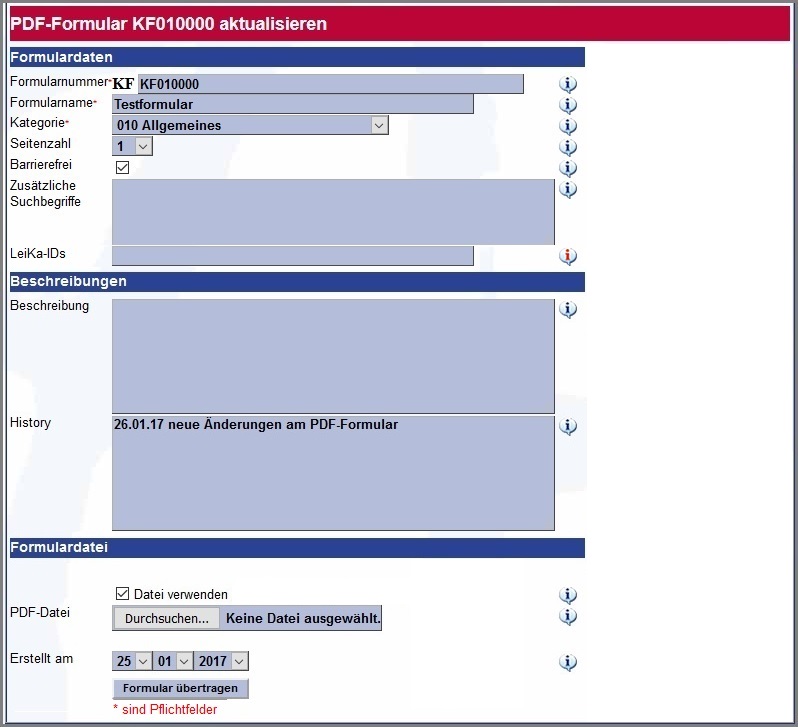Image resolution: width=798 pixels, height=727 pixels.
Task: Click red info icon beside LeiKa-IDs
Action: [x=568, y=256]
